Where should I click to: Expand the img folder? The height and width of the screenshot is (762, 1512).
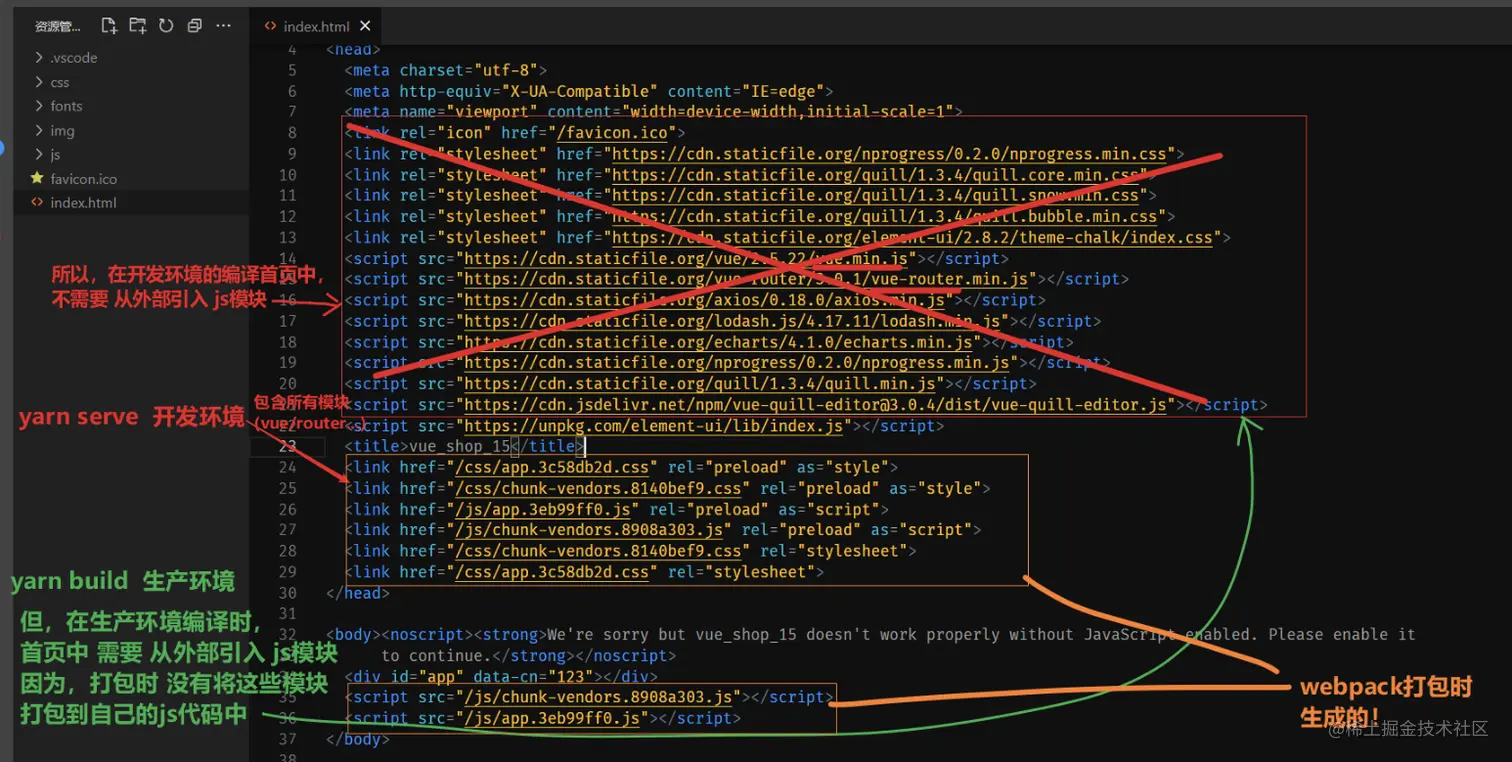pyautogui.click(x=62, y=131)
